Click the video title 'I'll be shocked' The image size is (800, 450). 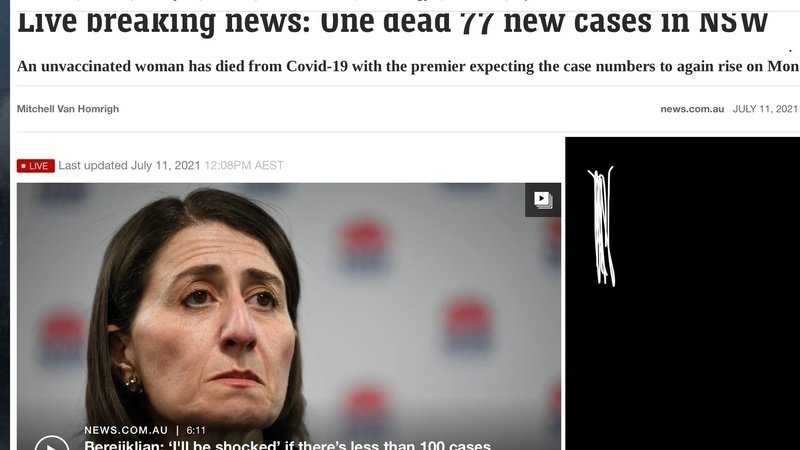(287, 445)
